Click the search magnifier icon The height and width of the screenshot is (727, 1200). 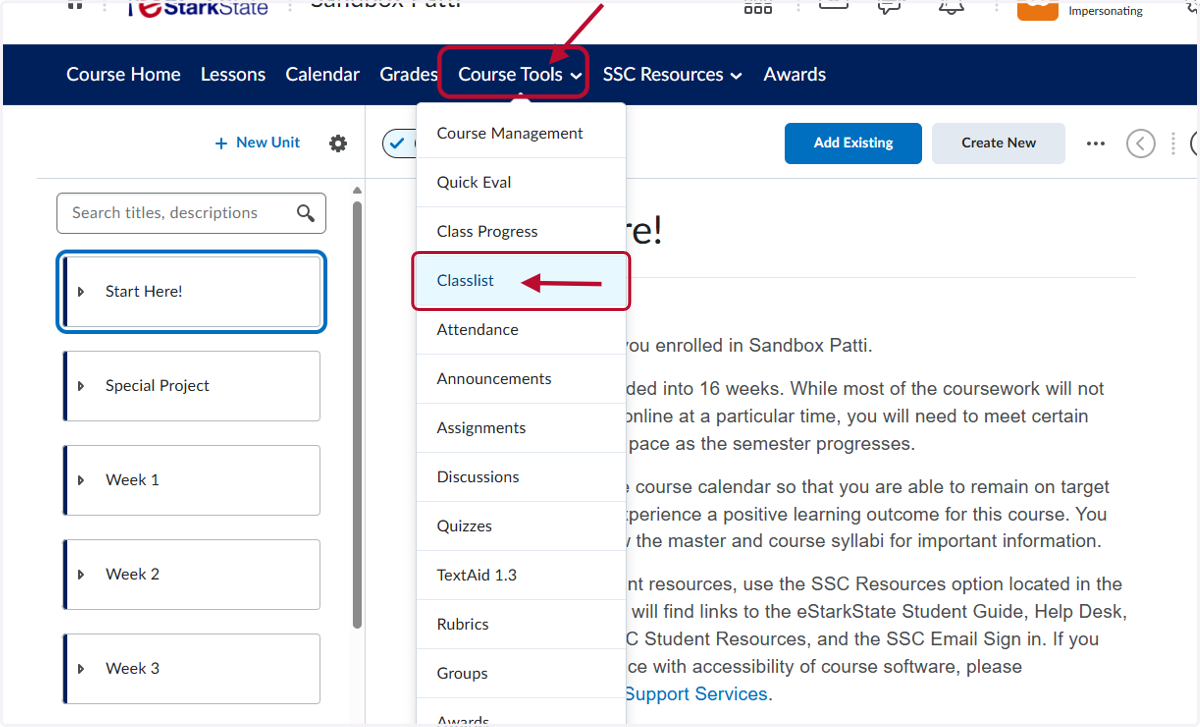tap(306, 213)
